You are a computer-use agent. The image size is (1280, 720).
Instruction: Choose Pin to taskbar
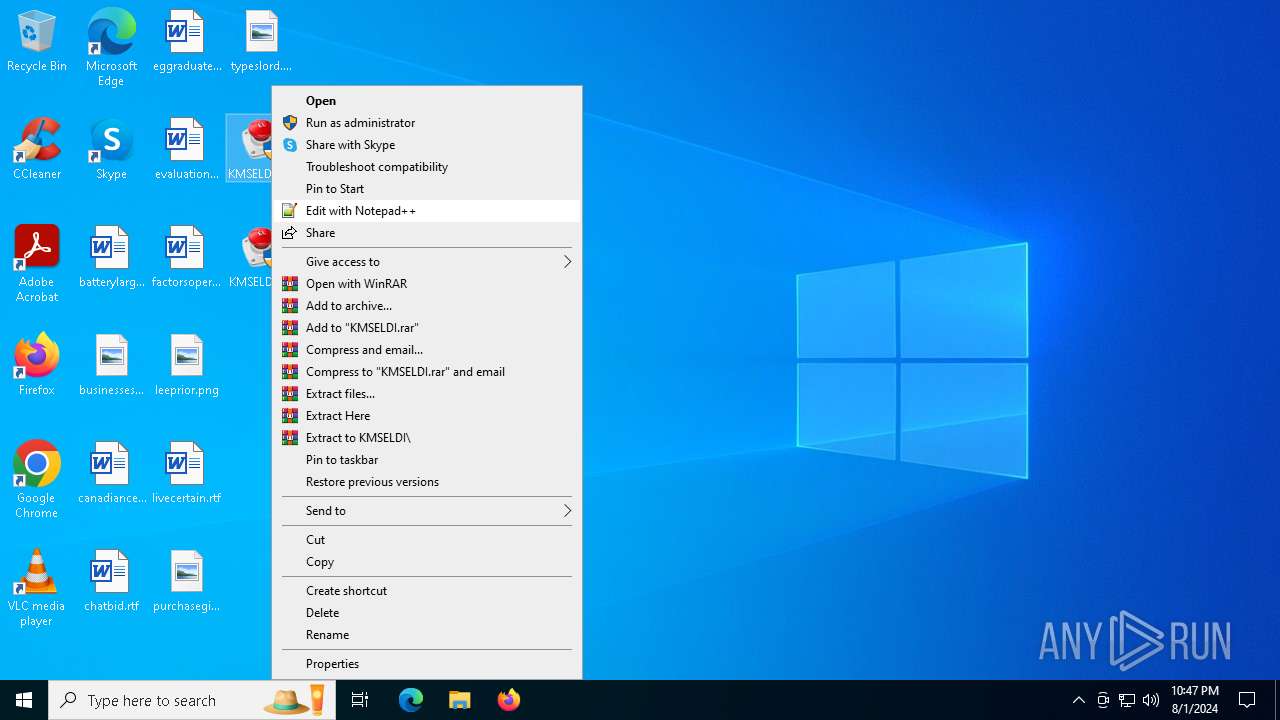(x=427, y=460)
